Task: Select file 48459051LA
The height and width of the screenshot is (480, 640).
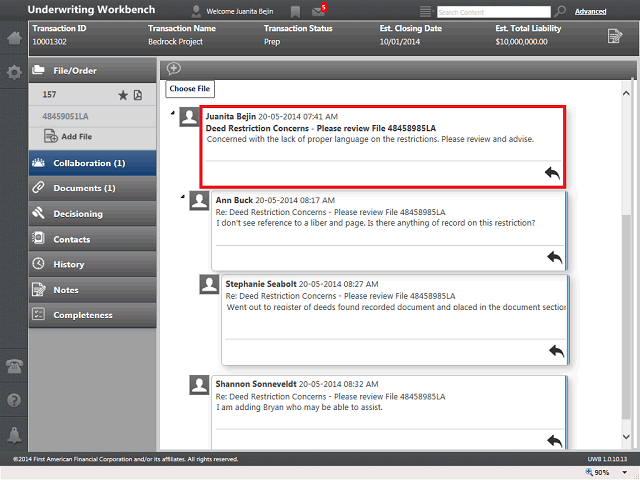Action: click(65, 116)
